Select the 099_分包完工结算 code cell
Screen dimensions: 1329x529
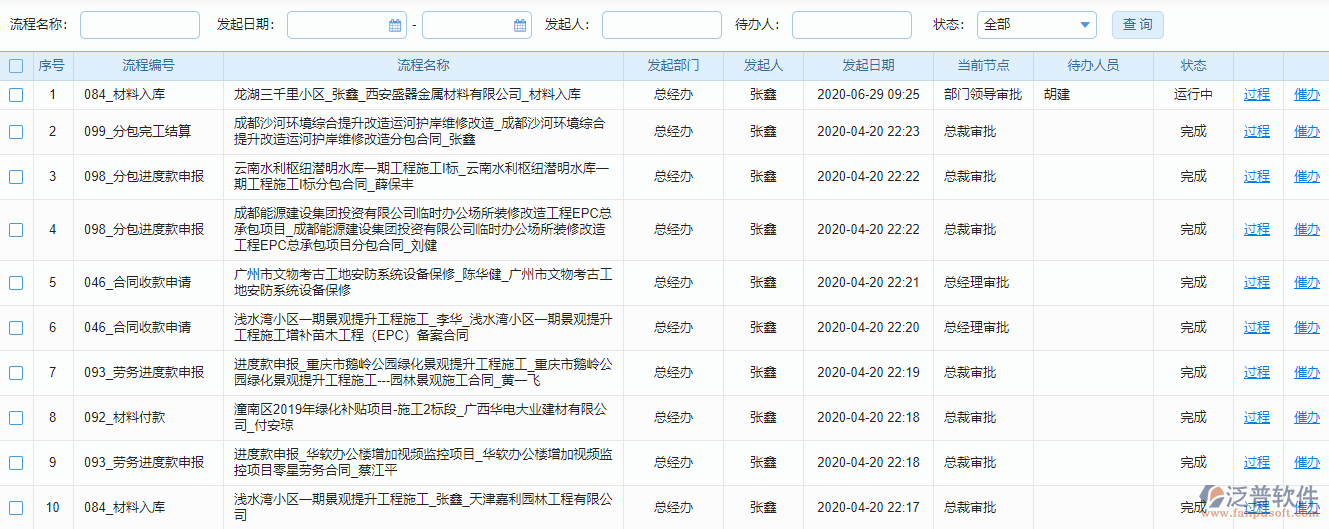pyautogui.click(x=138, y=132)
